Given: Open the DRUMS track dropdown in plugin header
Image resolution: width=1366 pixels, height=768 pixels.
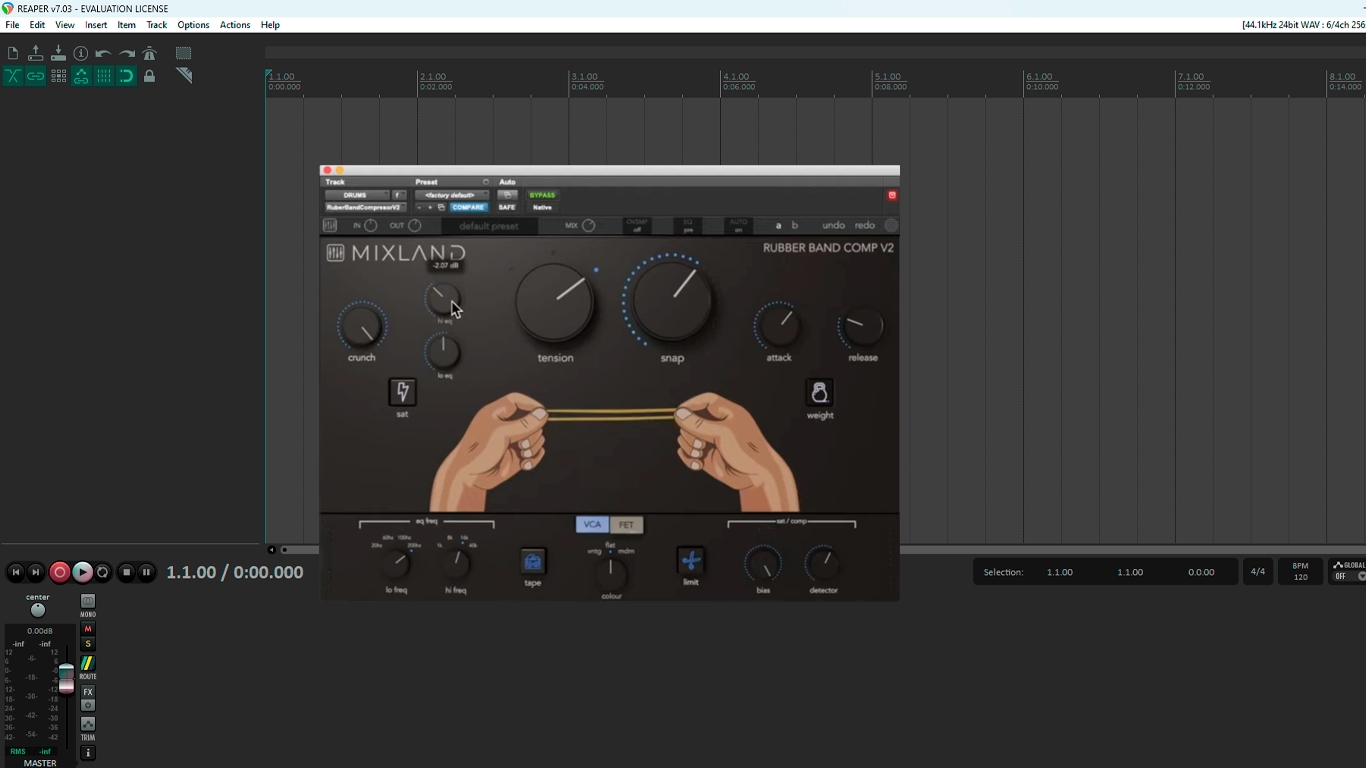Looking at the screenshot, I should click(x=356, y=195).
